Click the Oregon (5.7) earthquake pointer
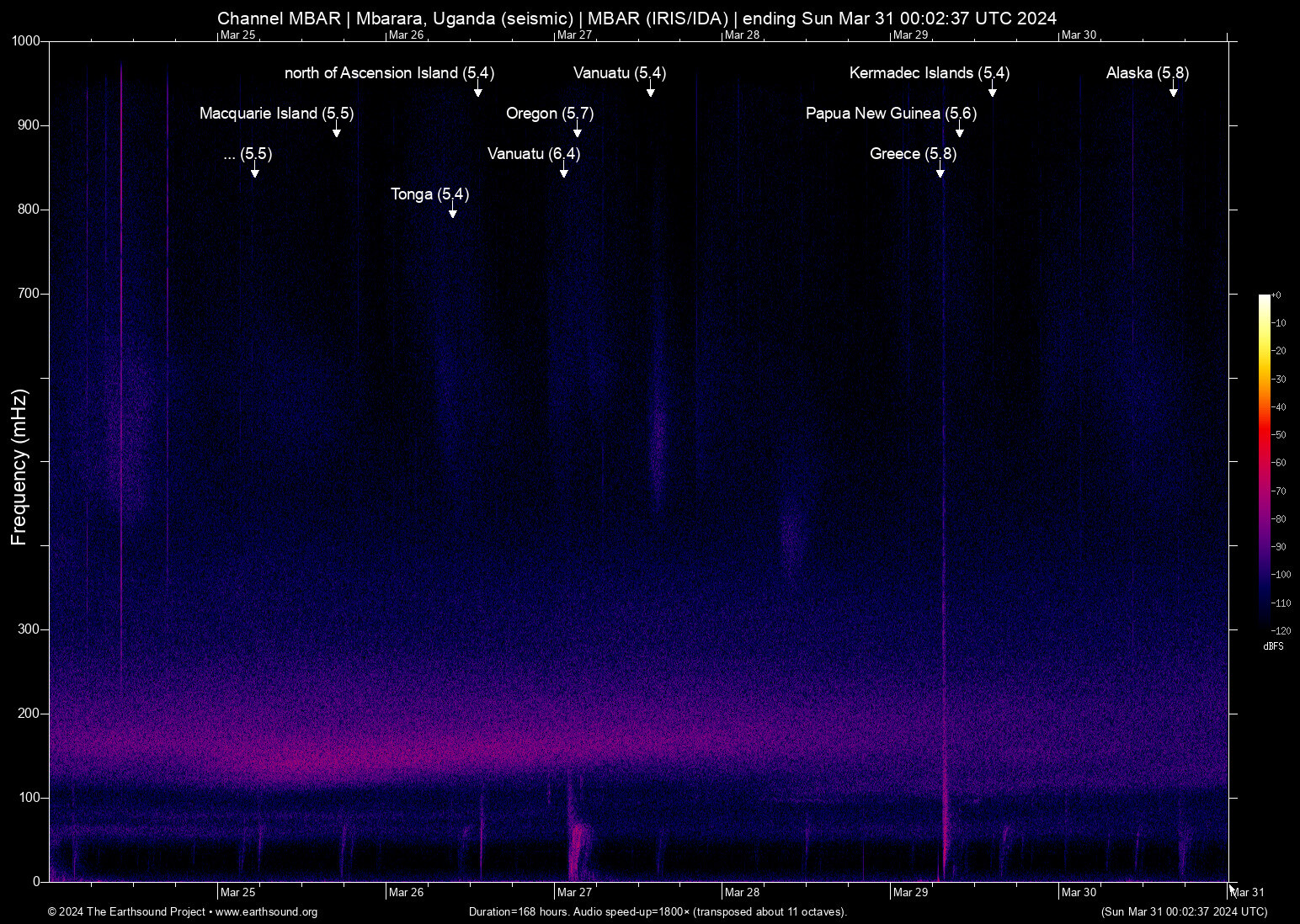The image size is (1300, 924). [x=577, y=132]
